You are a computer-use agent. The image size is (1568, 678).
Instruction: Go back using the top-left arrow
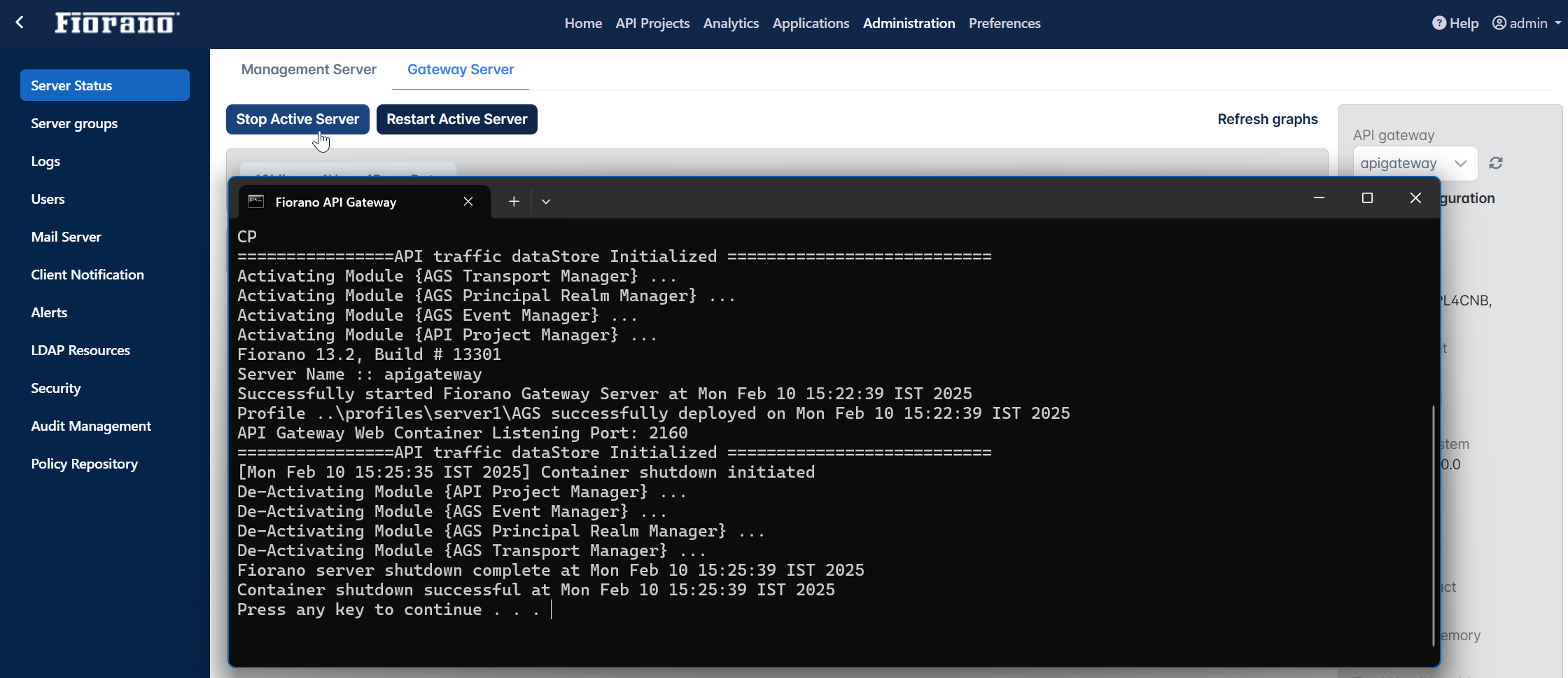[20, 22]
